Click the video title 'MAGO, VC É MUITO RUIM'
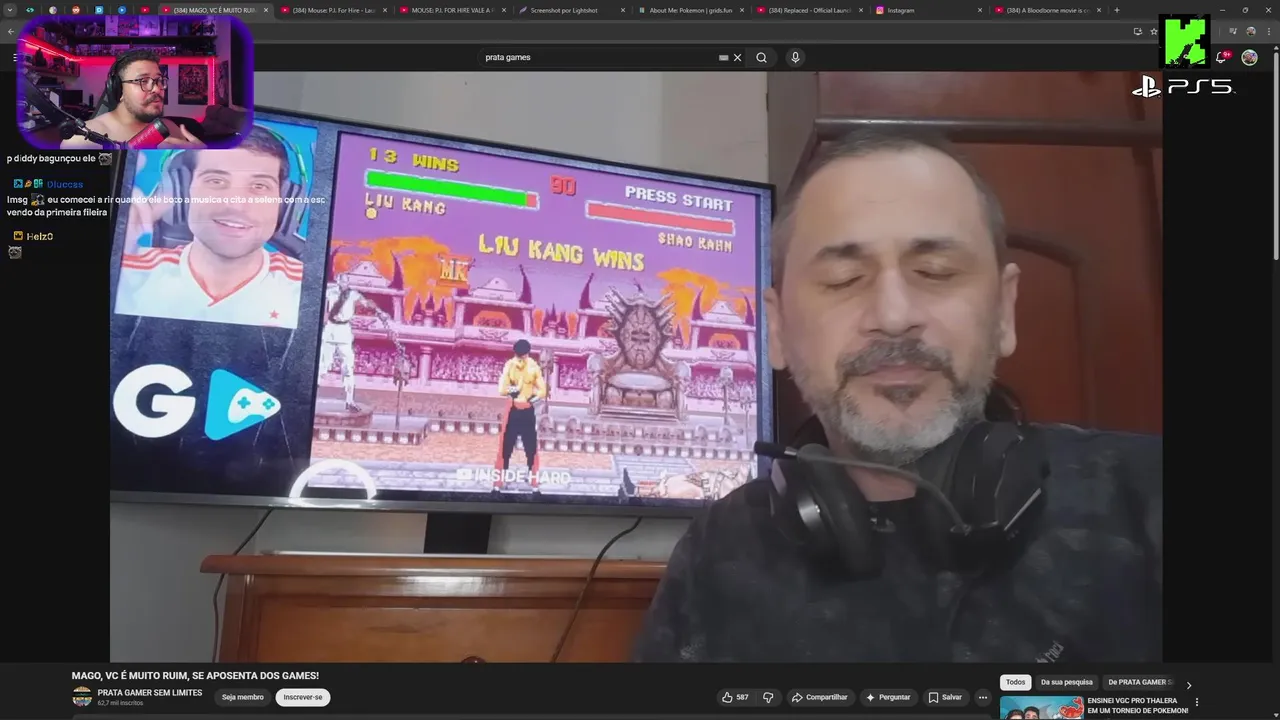Screen dimensions: 1280x720 coord(195,676)
